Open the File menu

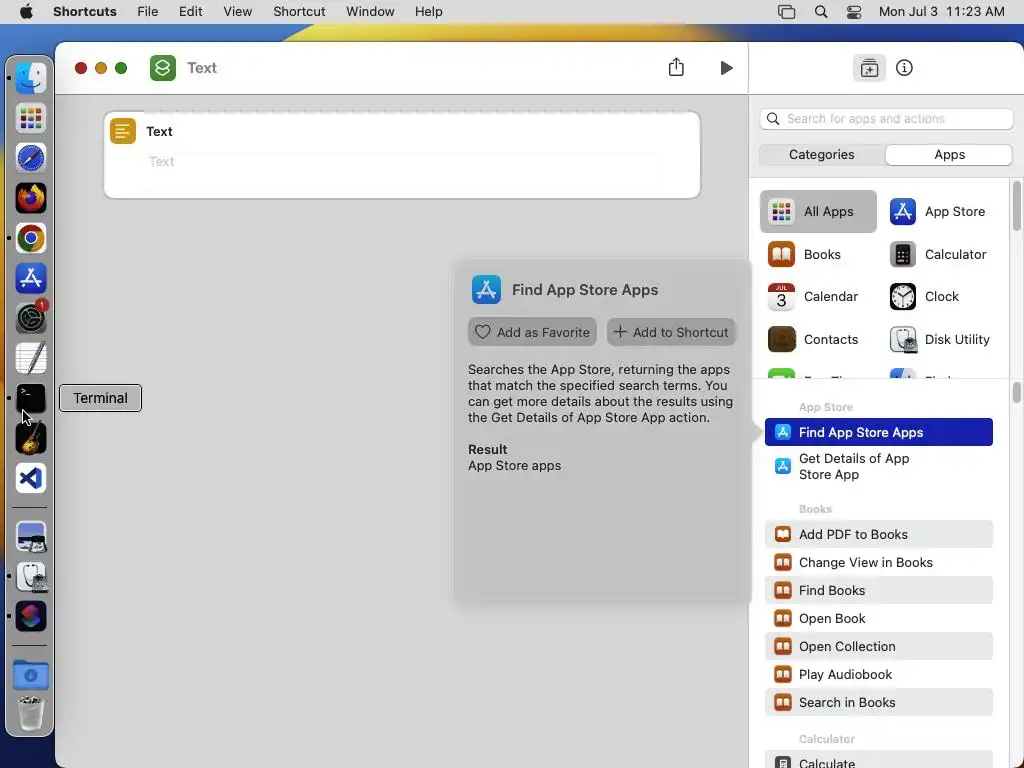(148, 12)
